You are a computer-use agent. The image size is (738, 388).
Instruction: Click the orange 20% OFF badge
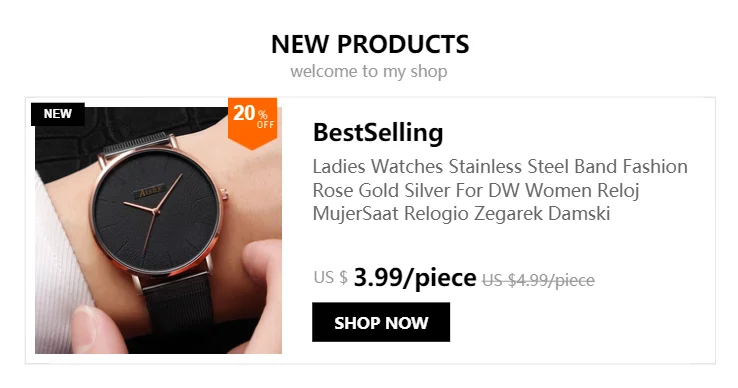coord(252,122)
